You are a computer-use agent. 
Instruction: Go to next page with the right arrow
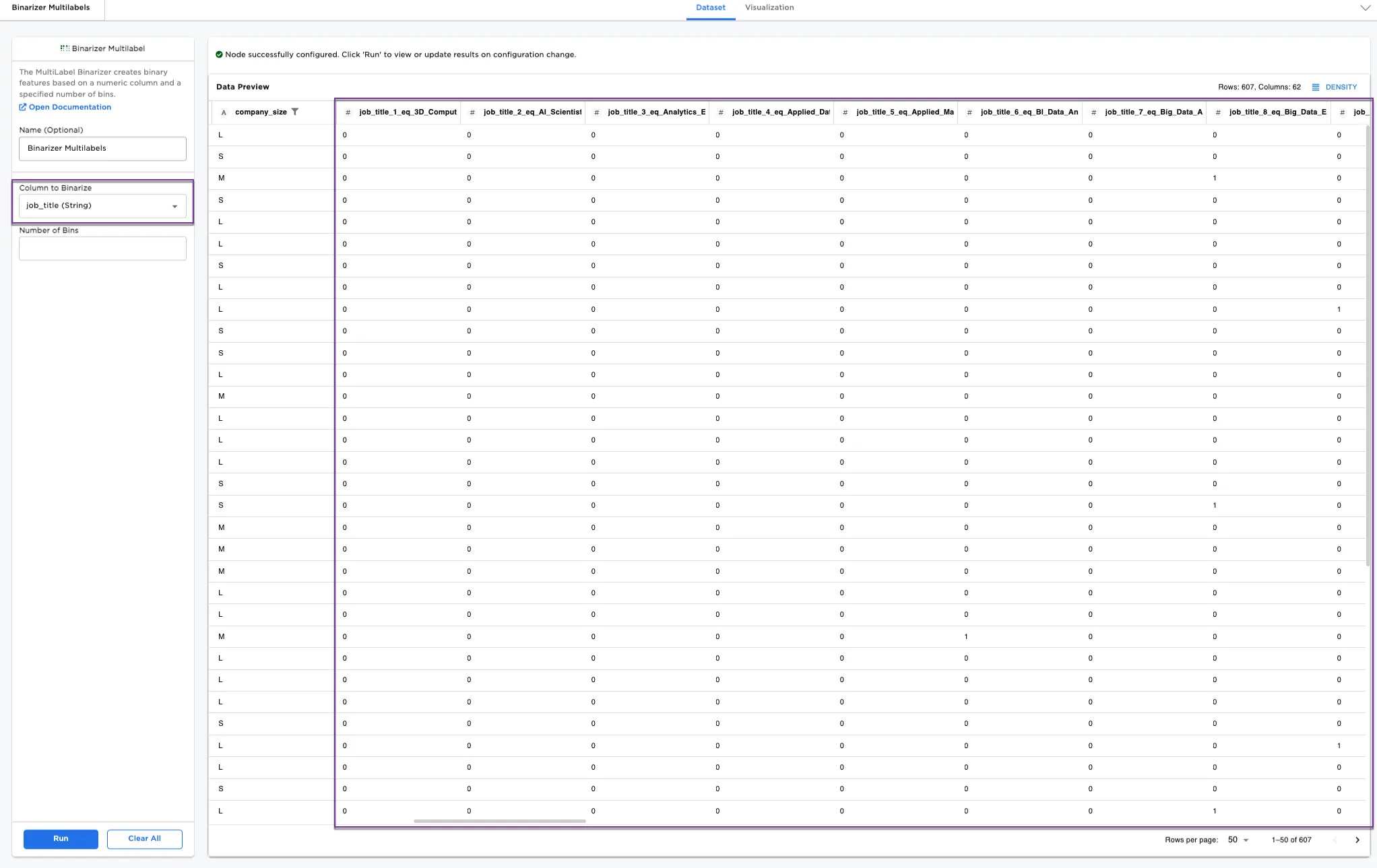pos(1357,840)
